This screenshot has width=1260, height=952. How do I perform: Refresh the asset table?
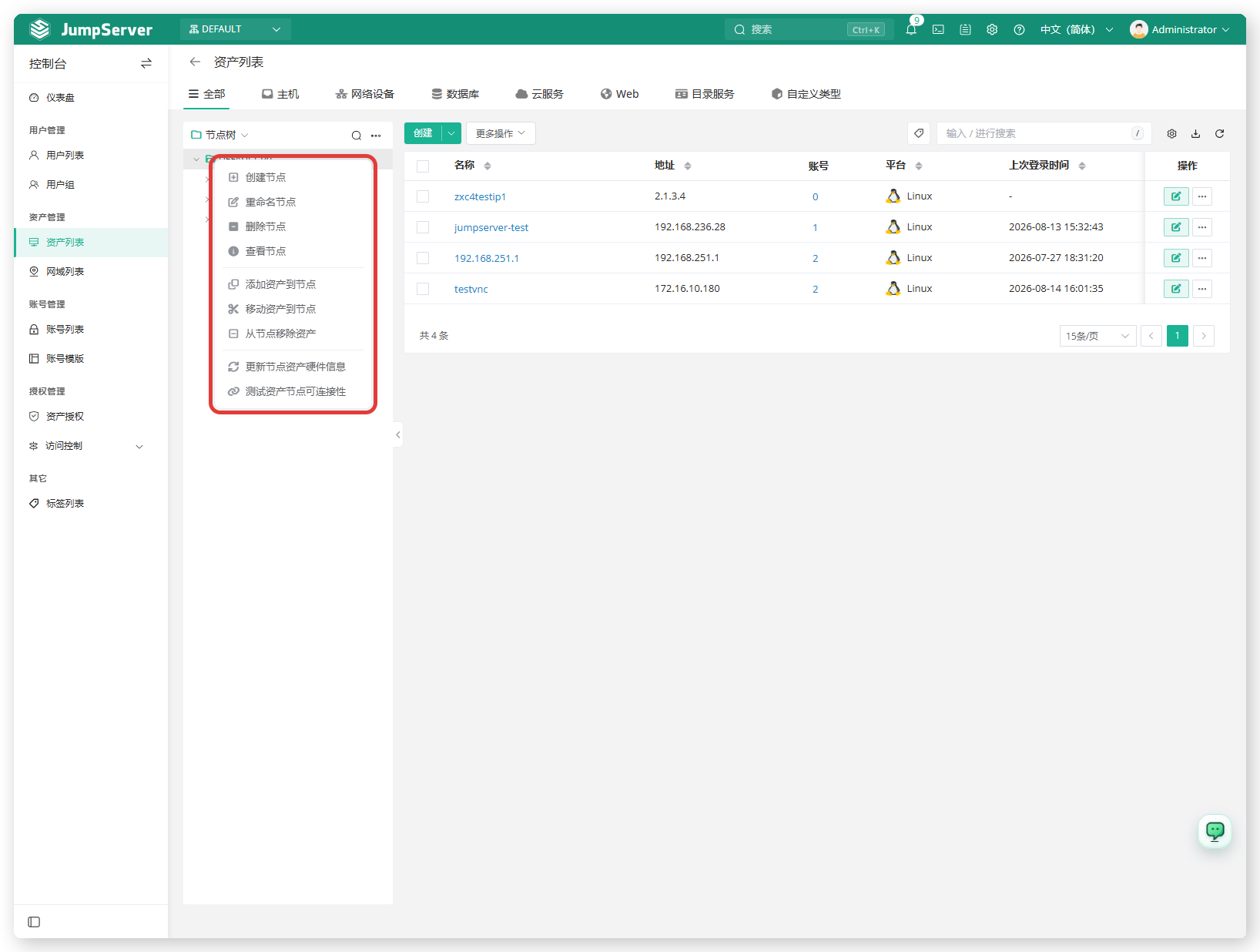[1219, 133]
